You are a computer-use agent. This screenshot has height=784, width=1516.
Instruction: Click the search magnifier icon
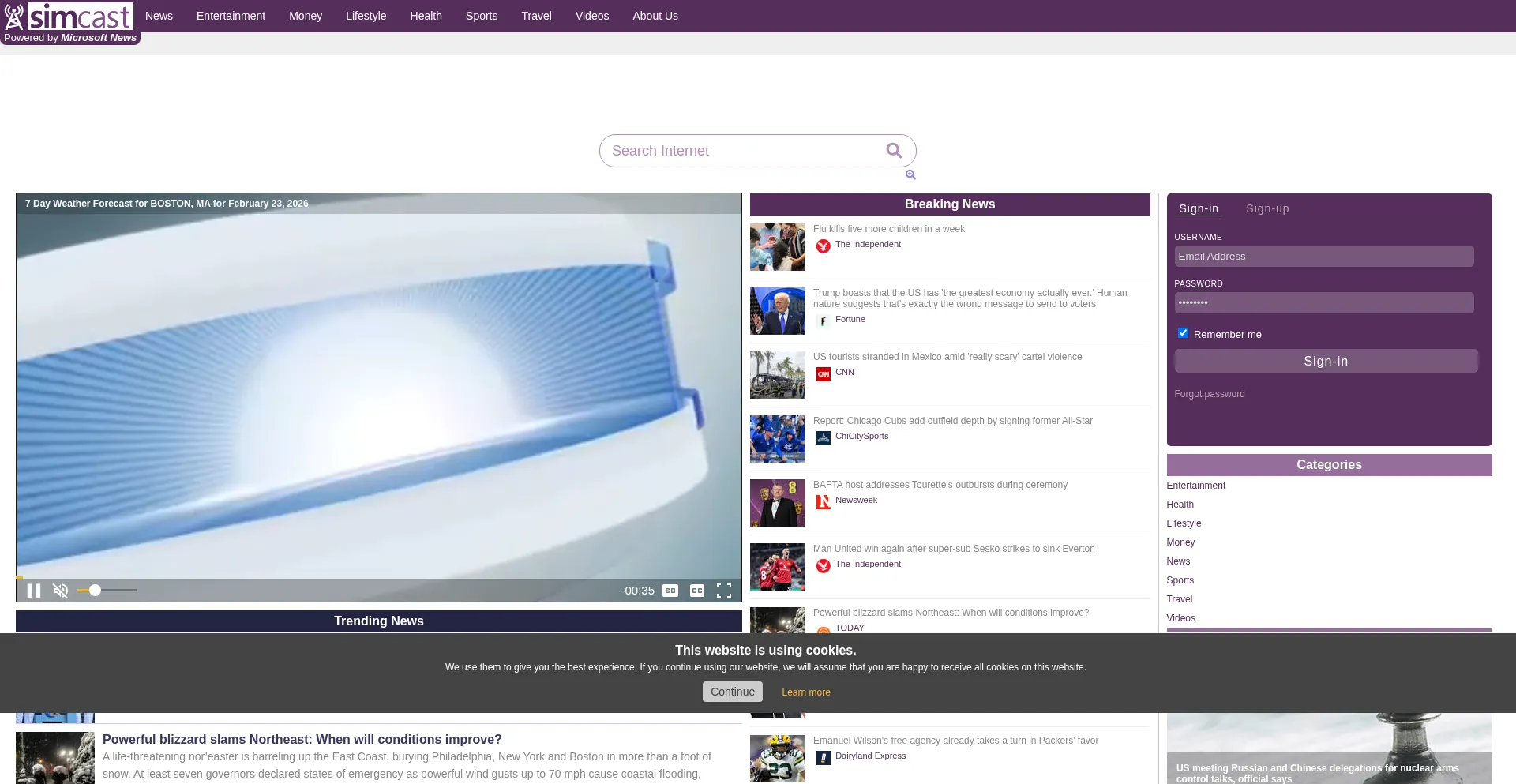click(x=894, y=151)
